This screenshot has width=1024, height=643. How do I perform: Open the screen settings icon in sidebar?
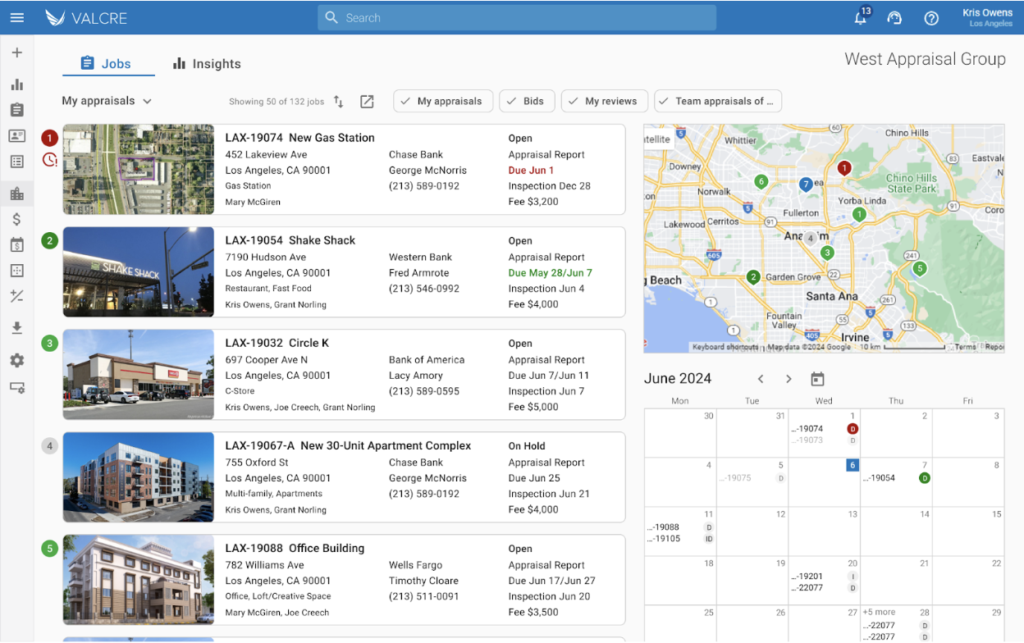coord(17,388)
